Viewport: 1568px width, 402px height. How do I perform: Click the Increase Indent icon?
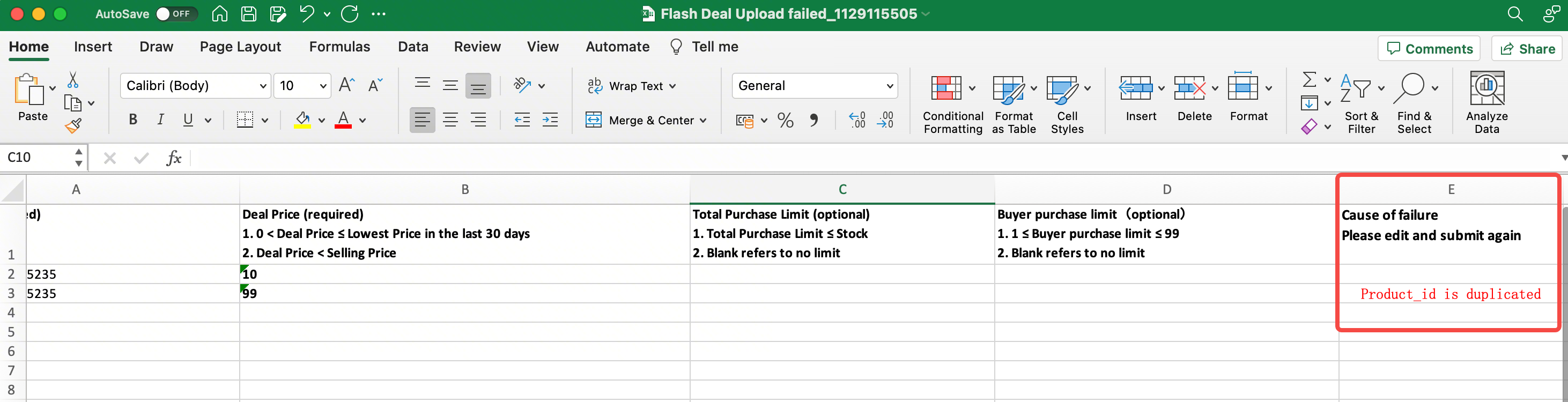coord(550,120)
